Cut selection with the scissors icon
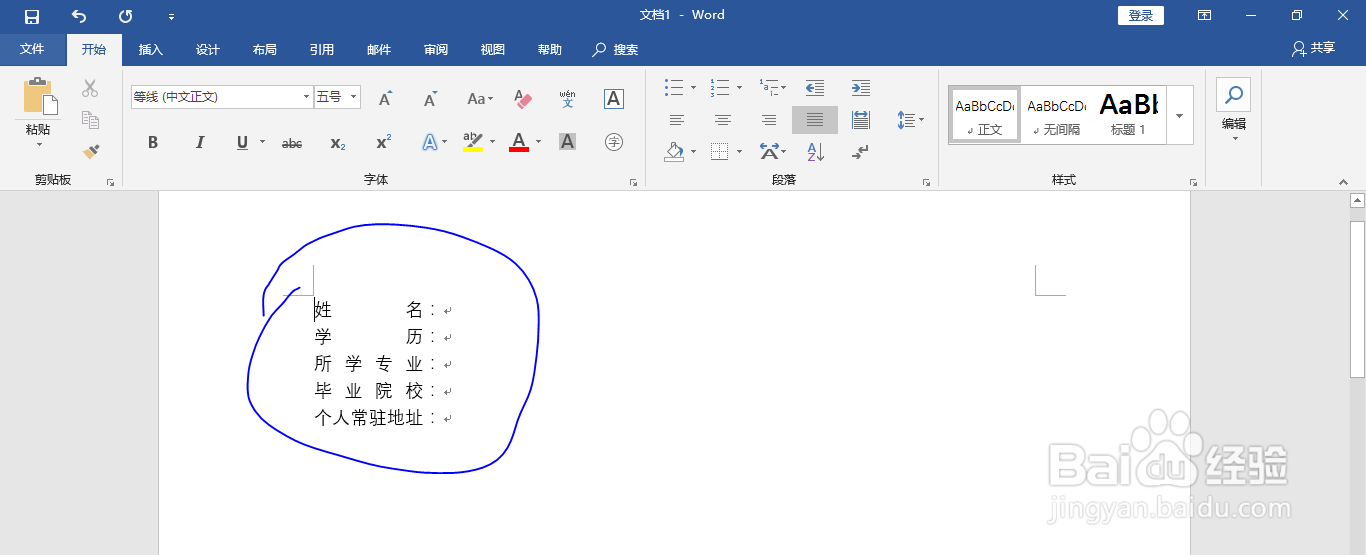 [x=90, y=88]
